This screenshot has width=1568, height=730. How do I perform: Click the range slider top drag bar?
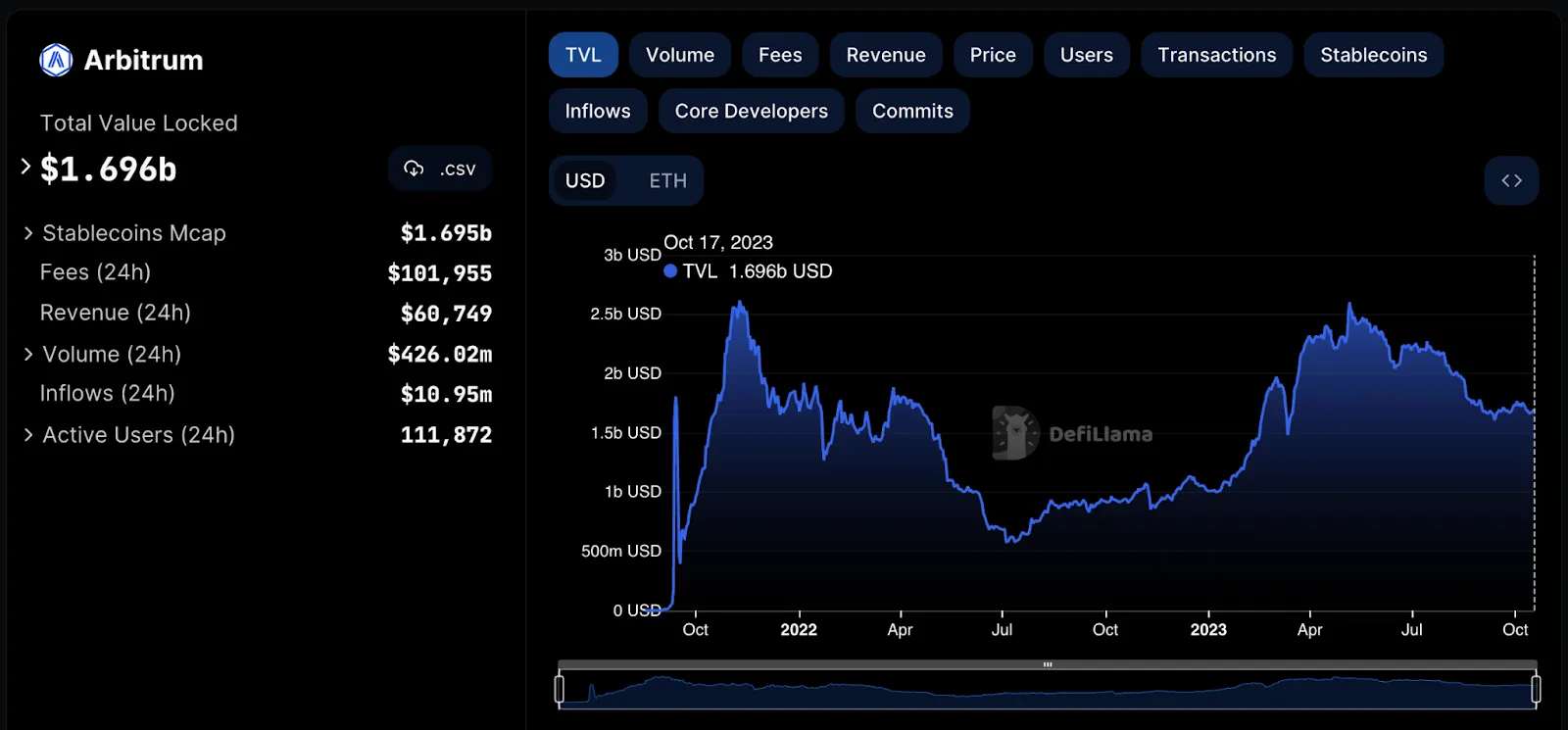pyautogui.click(x=1048, y=664)
